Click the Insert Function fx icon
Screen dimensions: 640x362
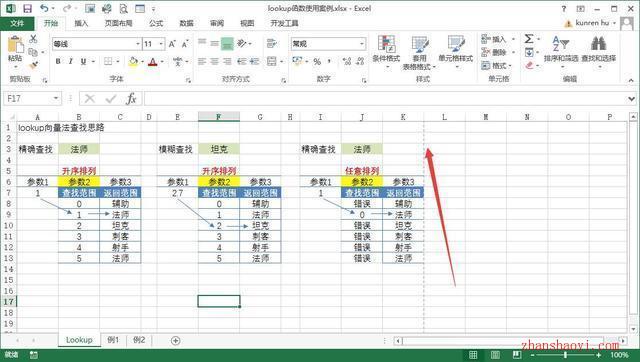pos(131,99)
